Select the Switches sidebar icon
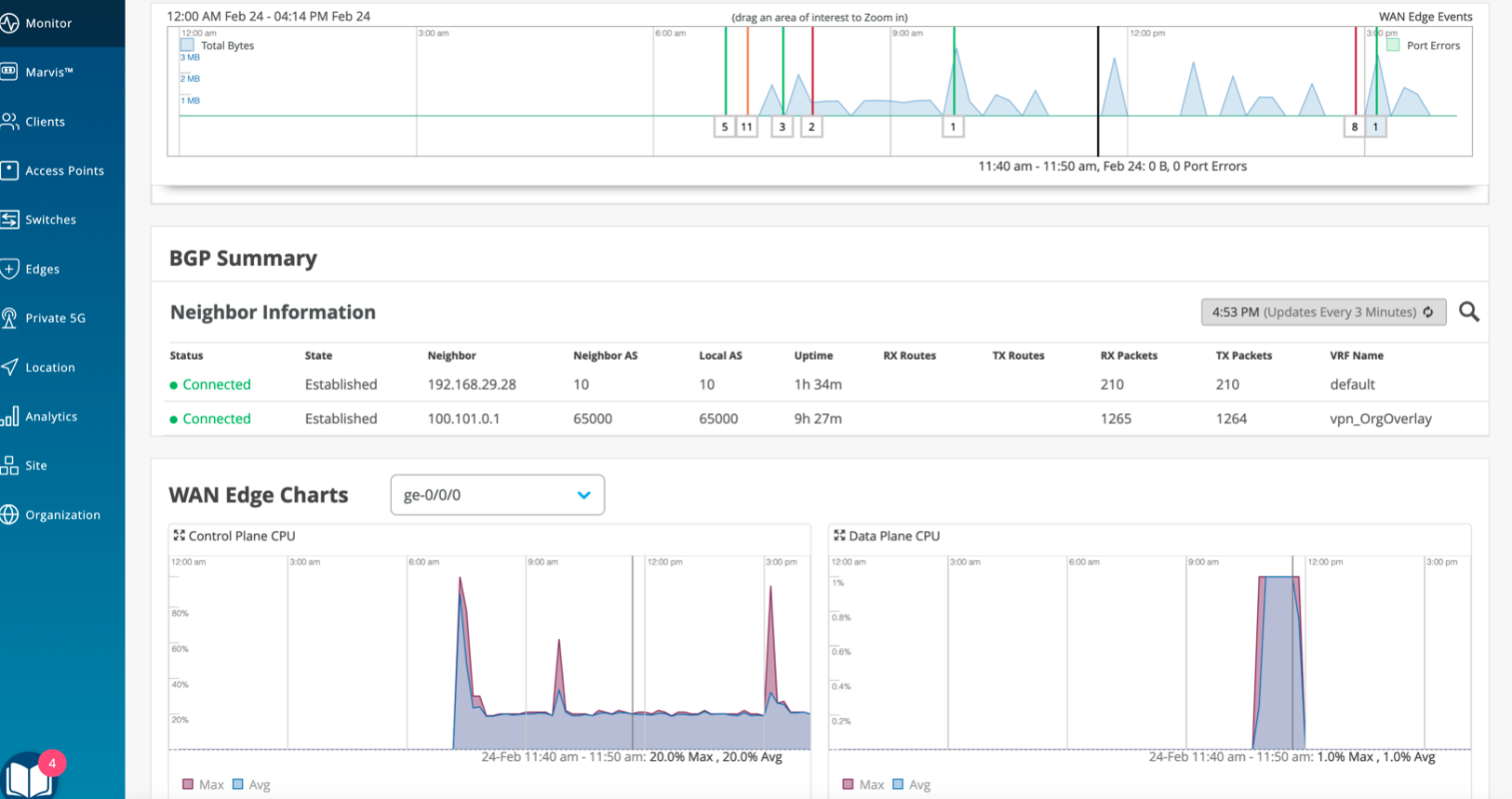 [x=9, y=220]
